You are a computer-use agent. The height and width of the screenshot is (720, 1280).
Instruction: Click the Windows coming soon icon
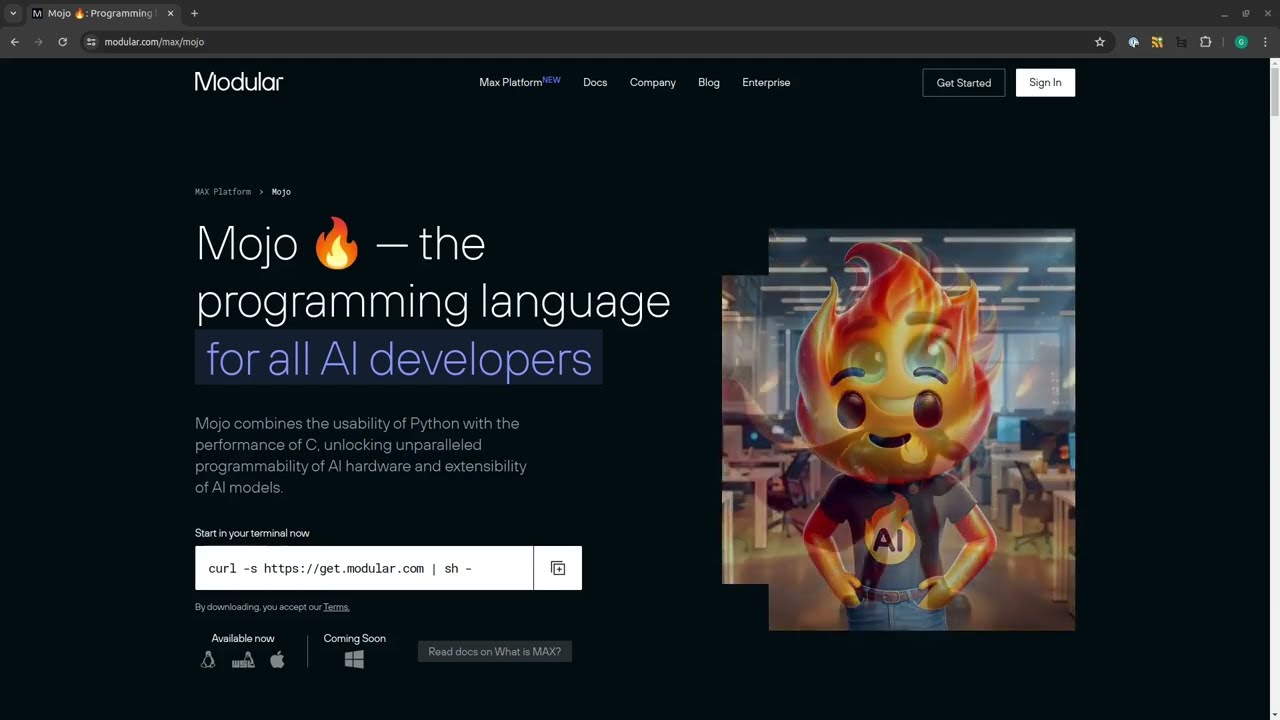354,660
